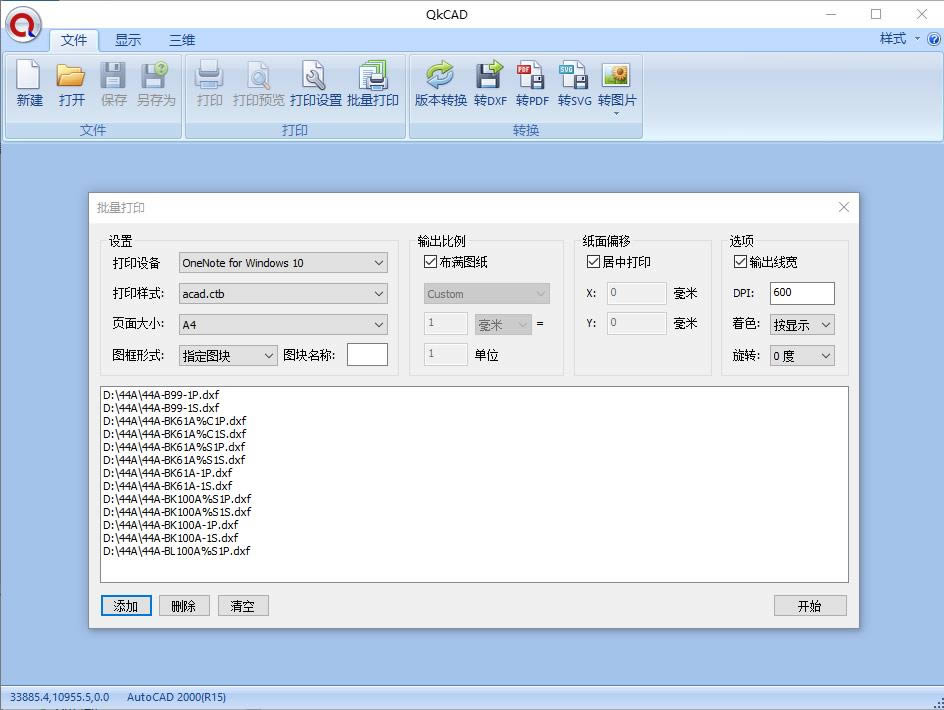Viewport: 944px width, 710px height.
Task: Open a file with the Open folder icon
Action: click(71, 75)
